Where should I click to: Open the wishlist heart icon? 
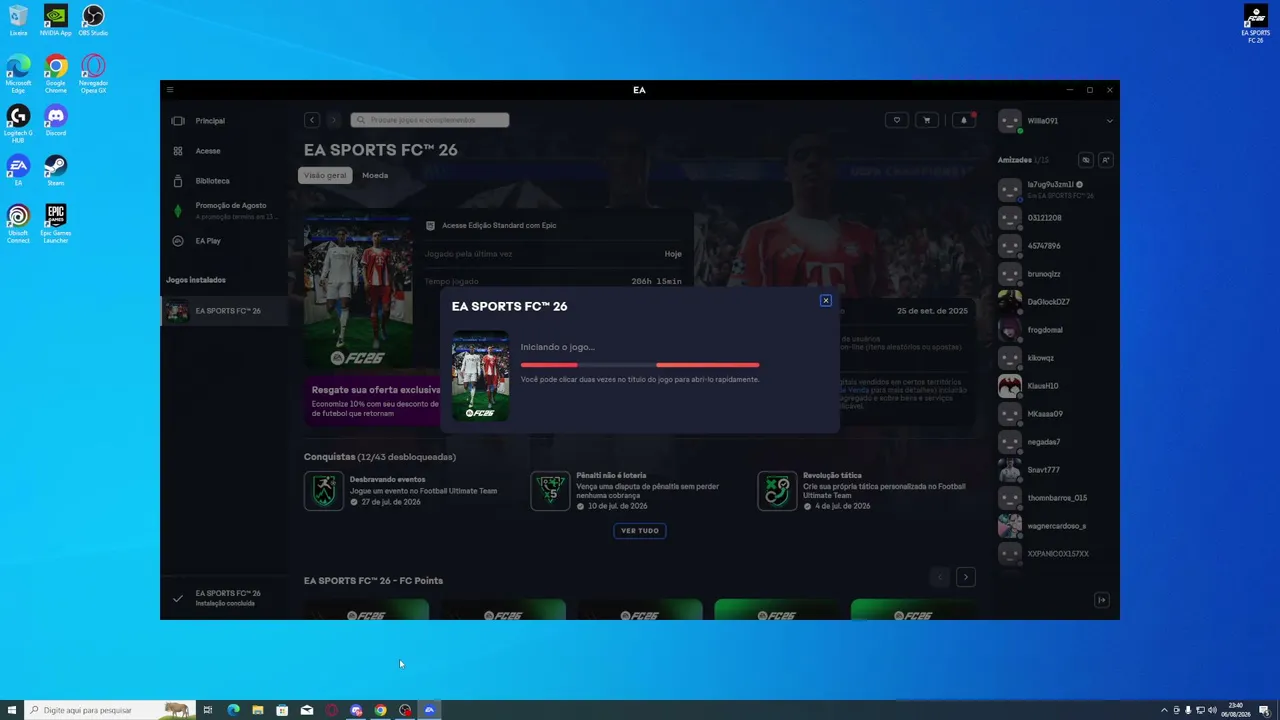tap(897, 120)
